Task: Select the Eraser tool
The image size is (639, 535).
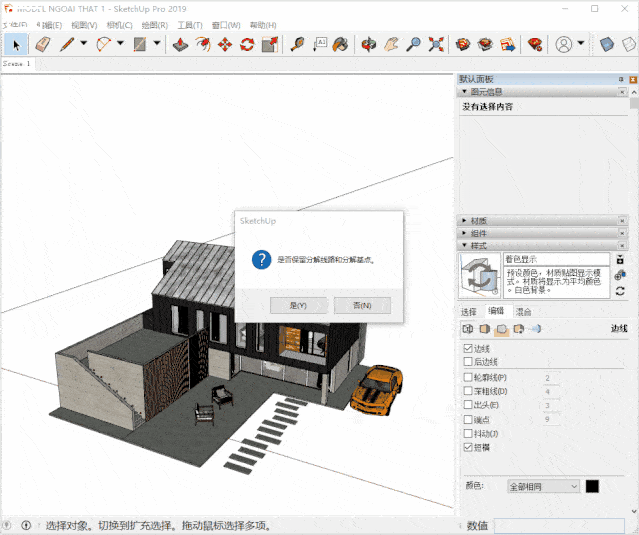Action: coord(43,44)
